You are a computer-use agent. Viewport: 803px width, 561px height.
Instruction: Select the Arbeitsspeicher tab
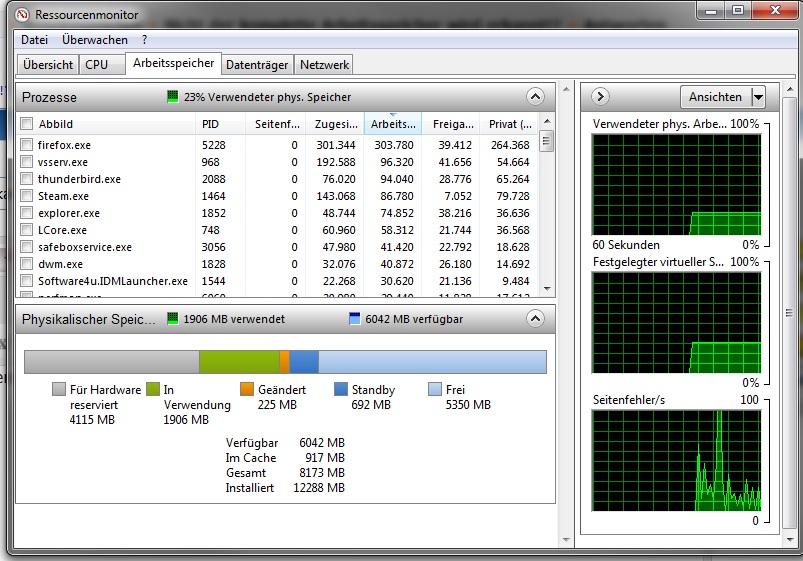[174, 63]
